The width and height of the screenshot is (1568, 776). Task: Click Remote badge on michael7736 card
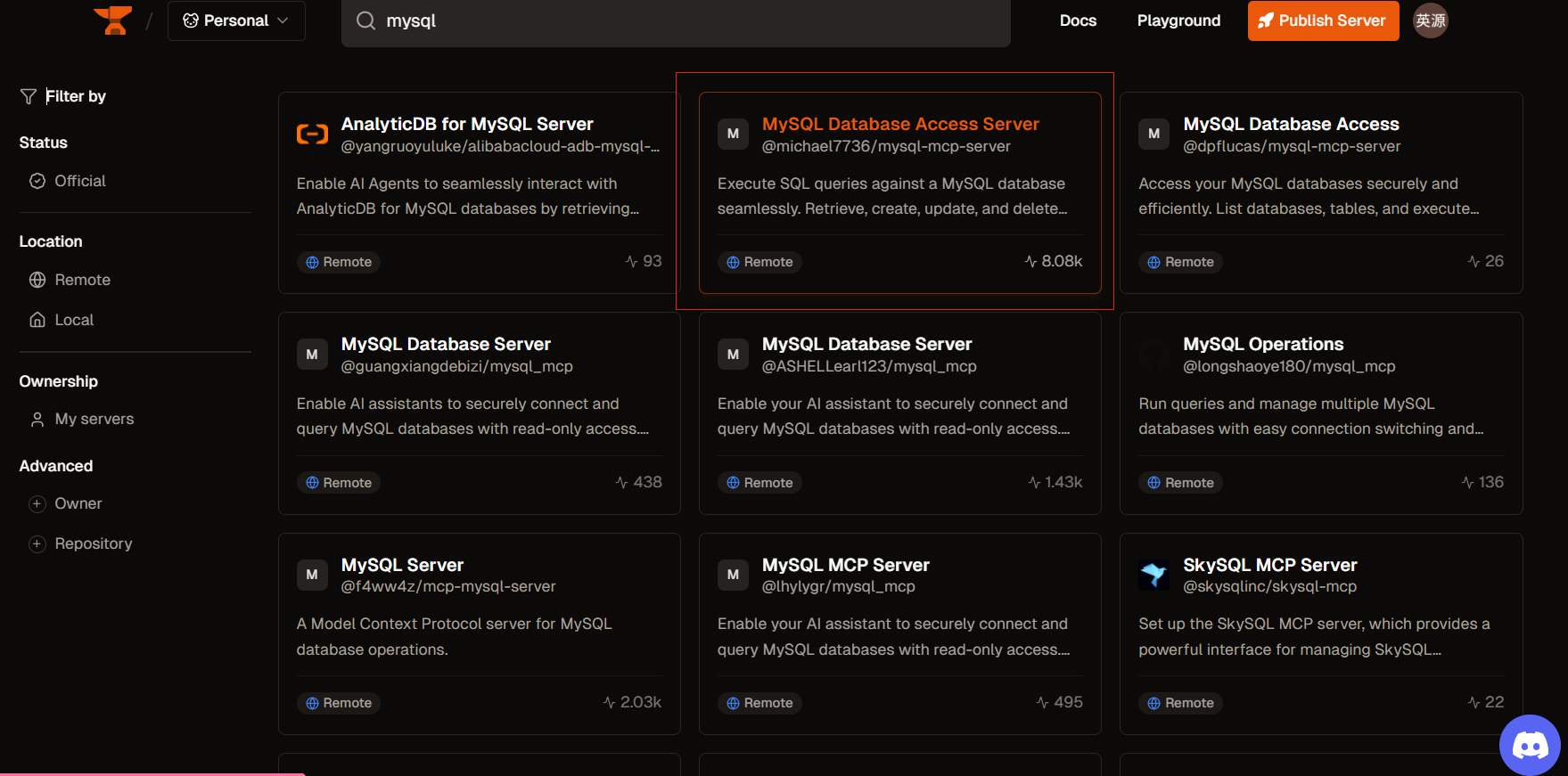click(759, 262)
